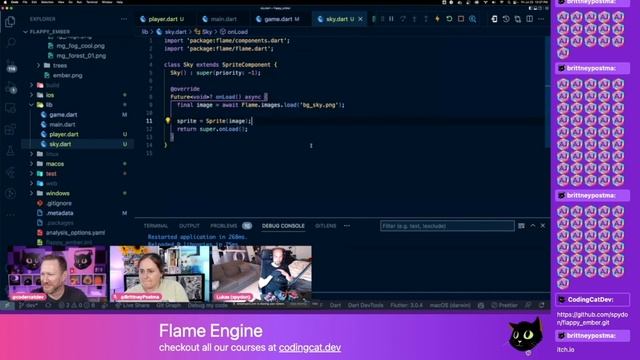The image size is (640, 360).
Task: Select sky.dart in the file tree
Action: pyautogui.click(x=60, y=144)
